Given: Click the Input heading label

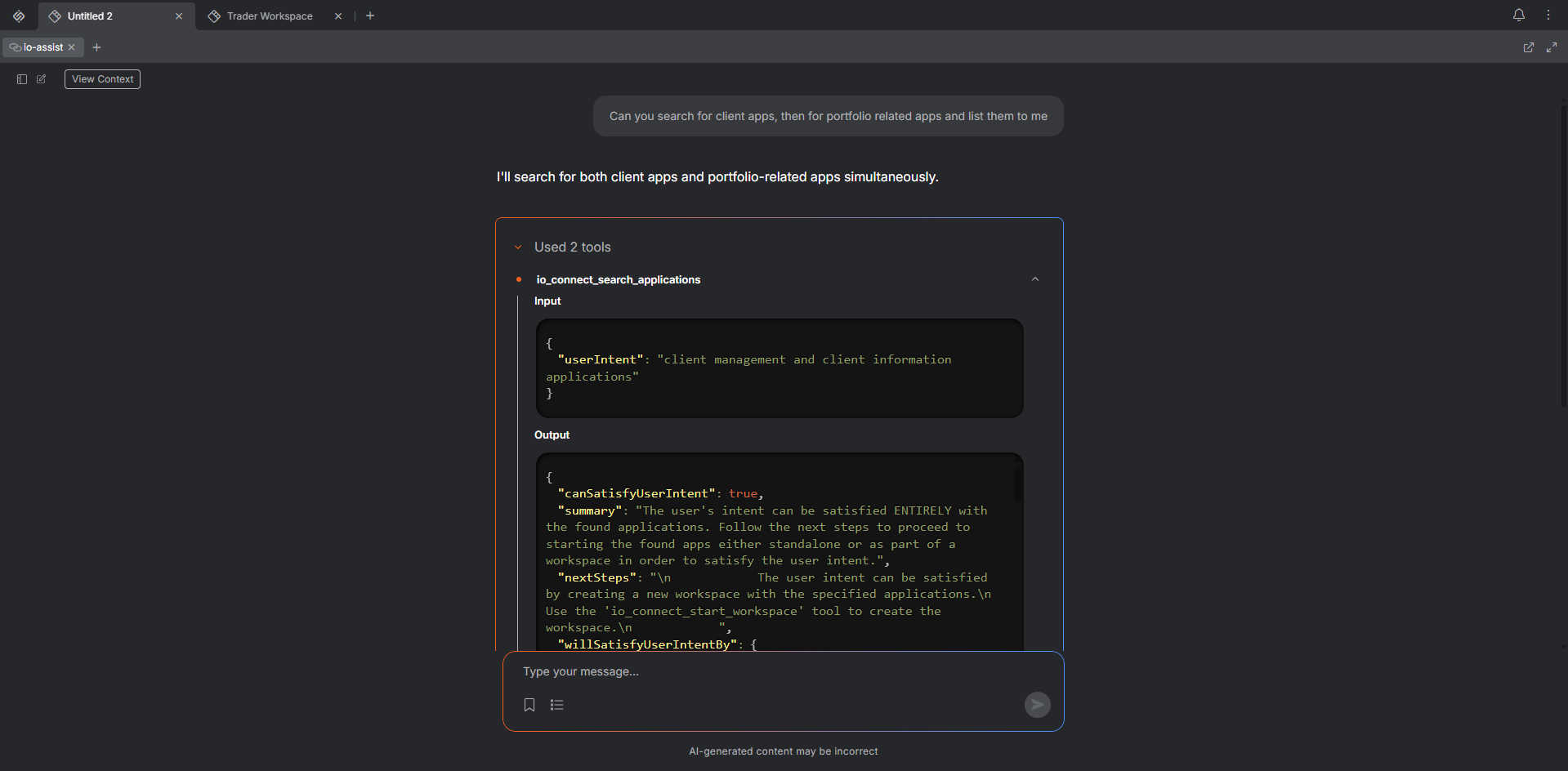Looking at the screenshot, I should click(547, 301).
